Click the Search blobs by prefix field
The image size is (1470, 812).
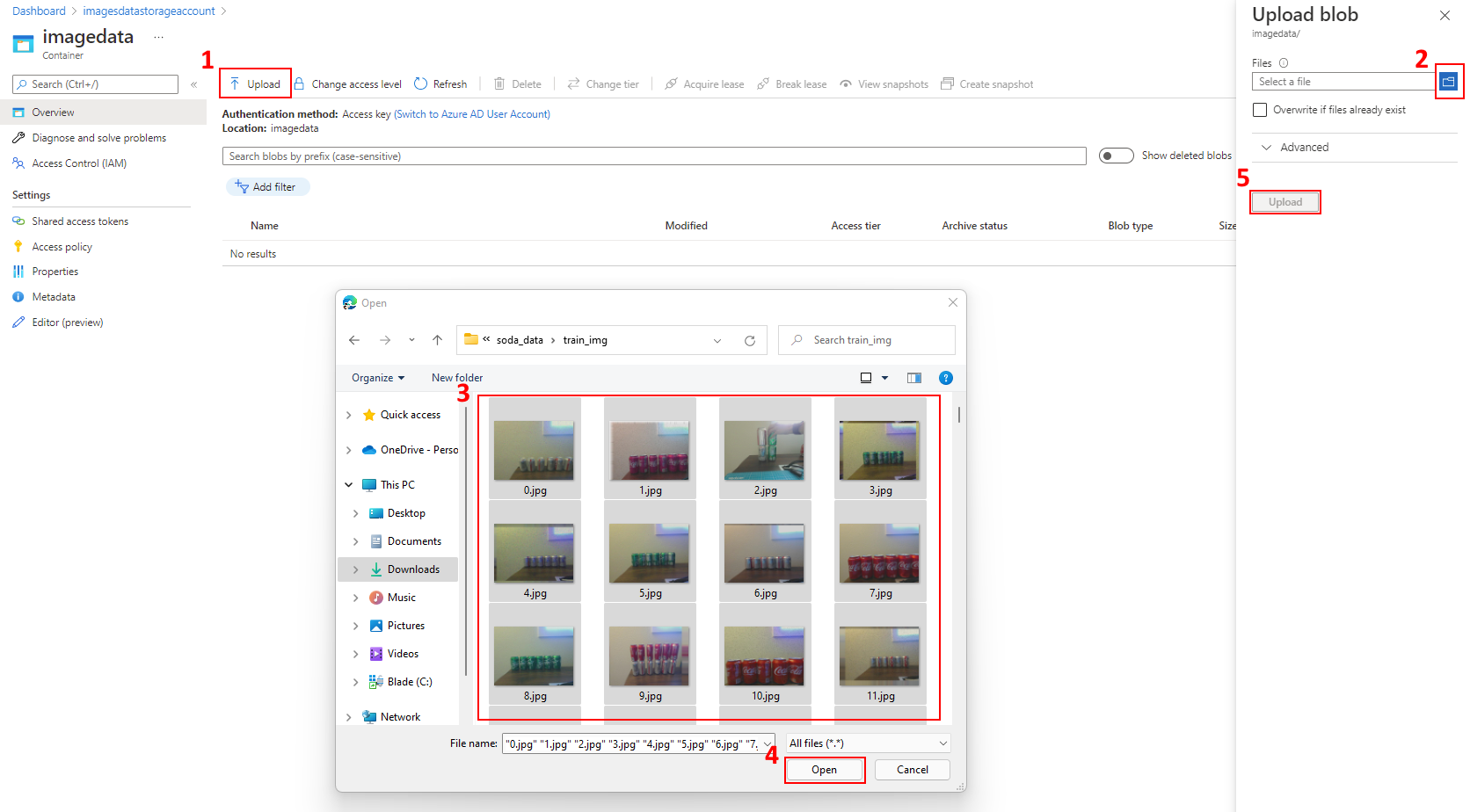(654, 156)
